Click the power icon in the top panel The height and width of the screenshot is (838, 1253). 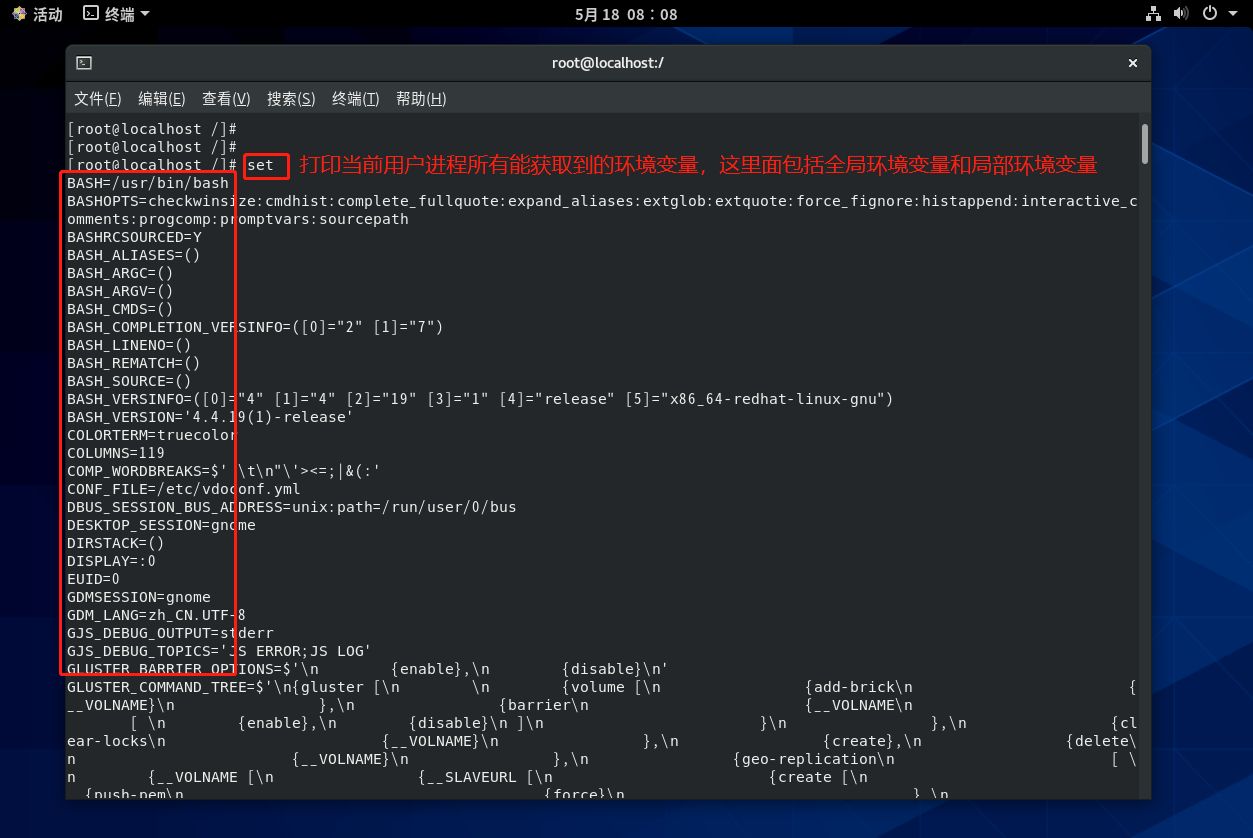(x=1209, y=14)
